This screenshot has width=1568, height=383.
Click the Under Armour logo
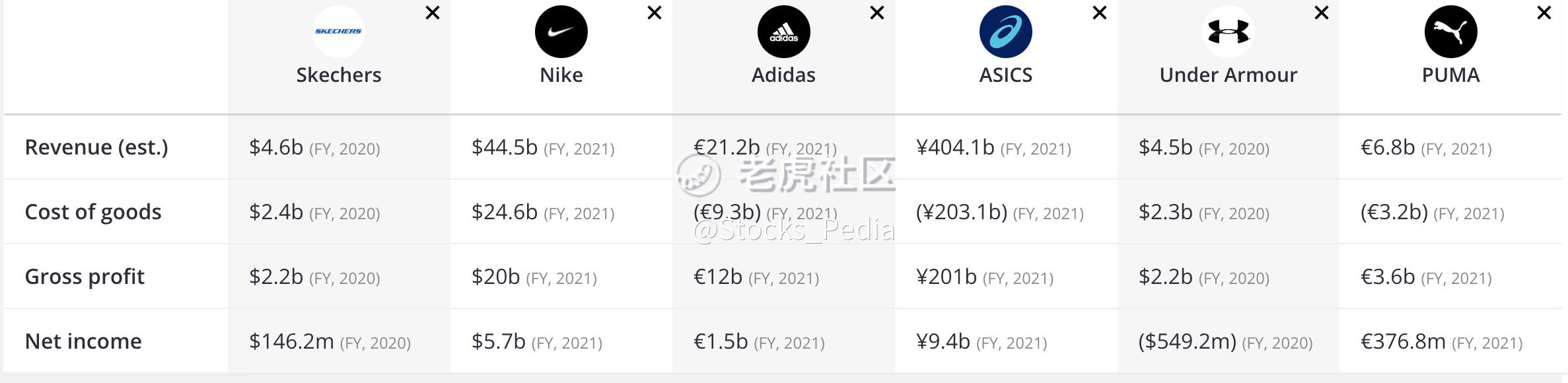[x=1228, y=32]
